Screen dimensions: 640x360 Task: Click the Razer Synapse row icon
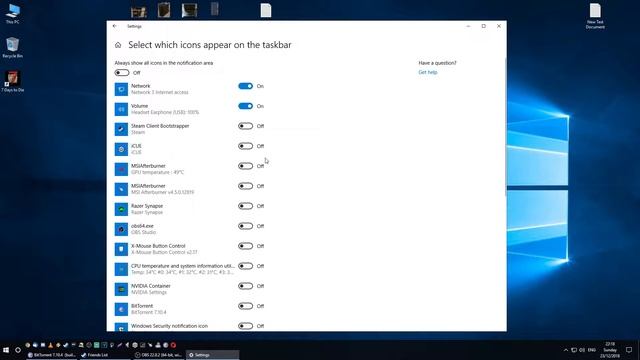[x=121, y=209]
